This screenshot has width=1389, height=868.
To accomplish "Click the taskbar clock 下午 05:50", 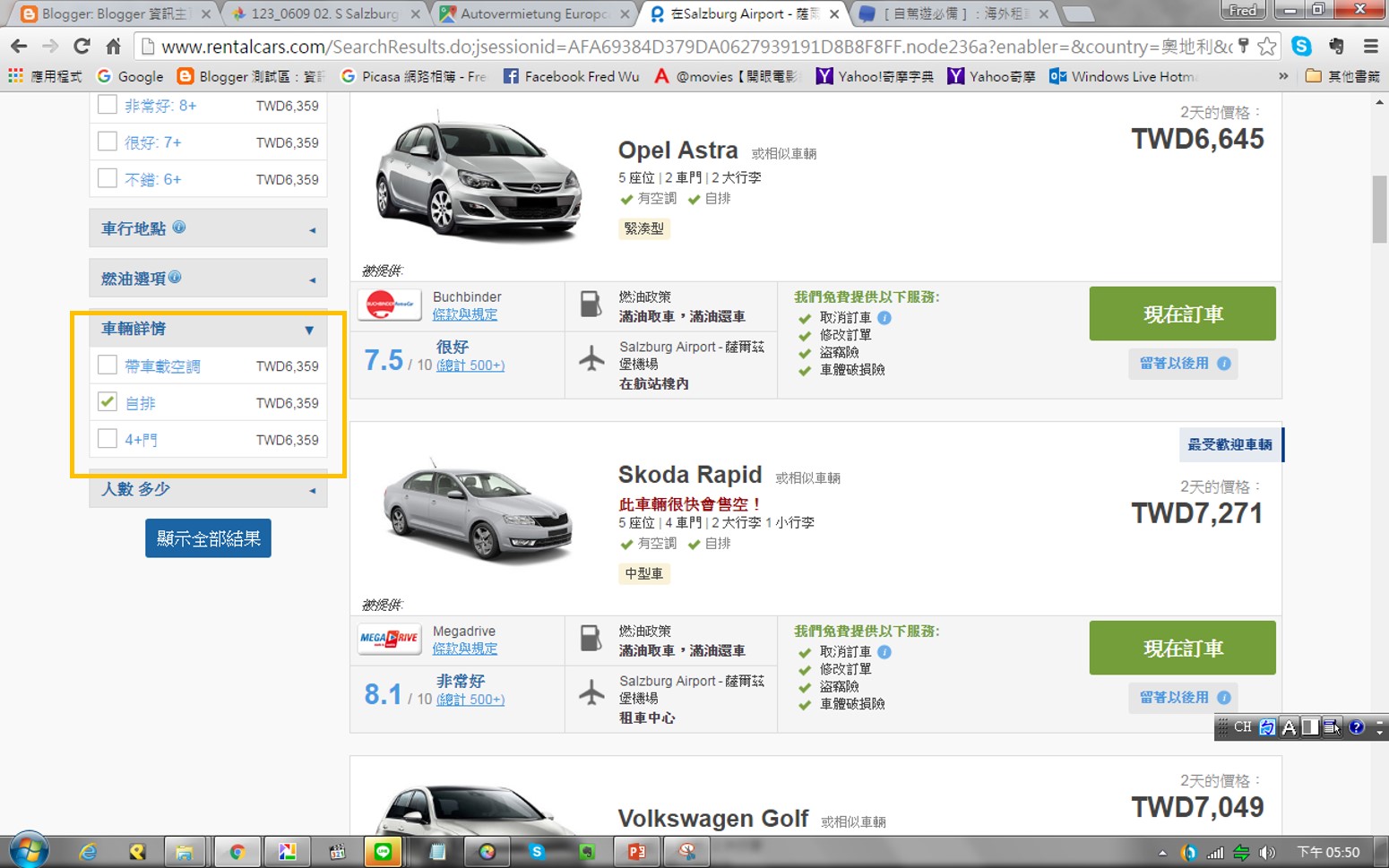I will click(x=1328, y=853).
